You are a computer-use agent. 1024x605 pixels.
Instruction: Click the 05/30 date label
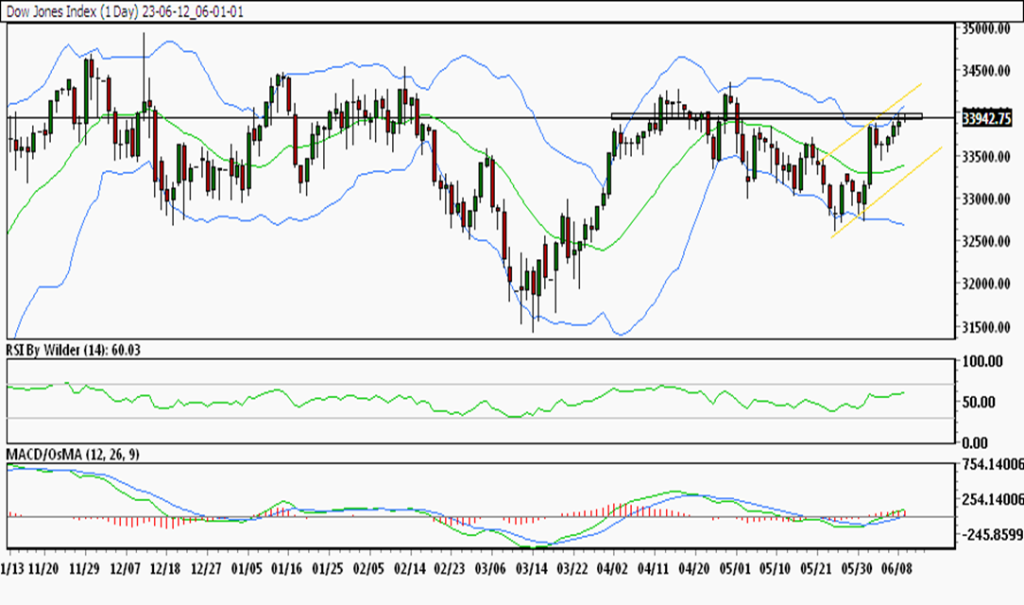point(857,568)
